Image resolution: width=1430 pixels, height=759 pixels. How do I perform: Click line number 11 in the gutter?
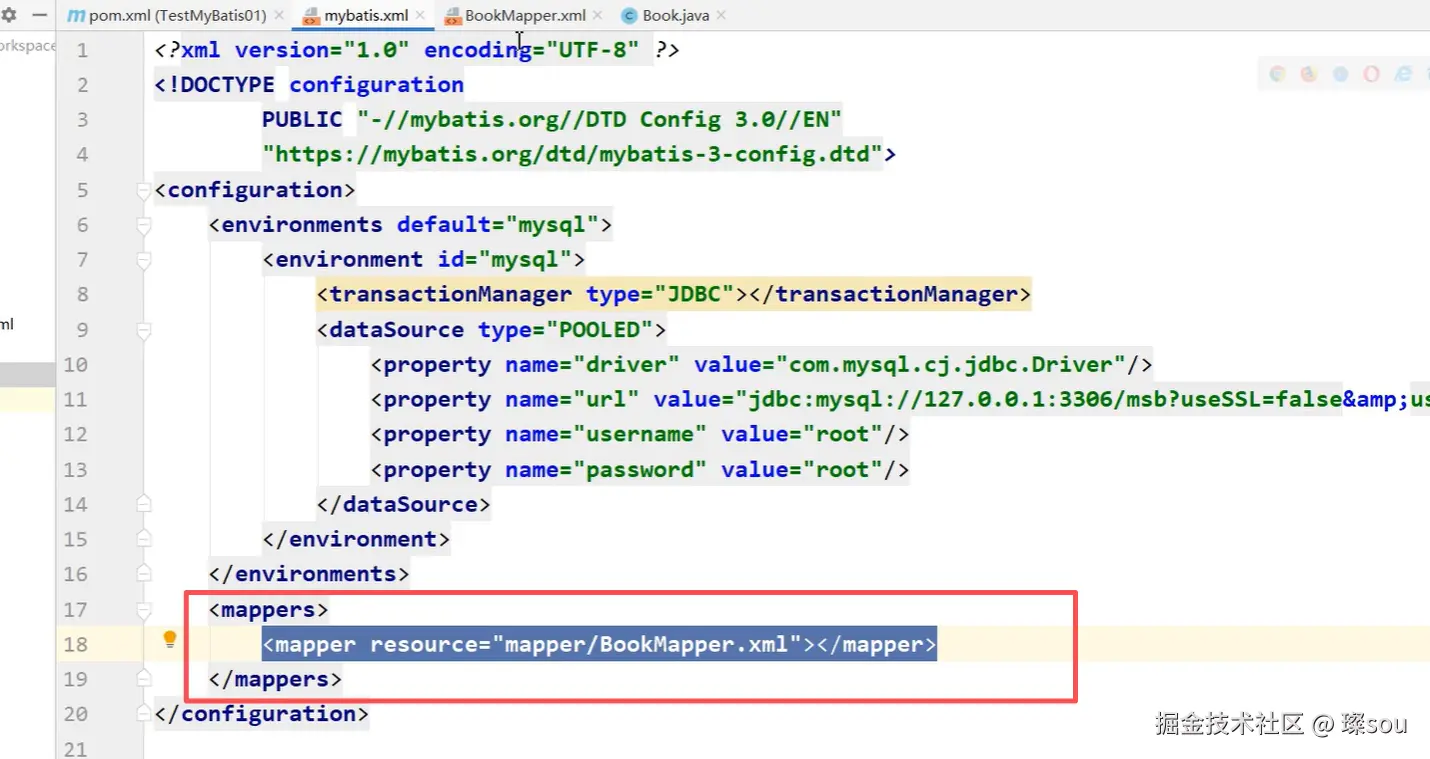tap(76, 399)
